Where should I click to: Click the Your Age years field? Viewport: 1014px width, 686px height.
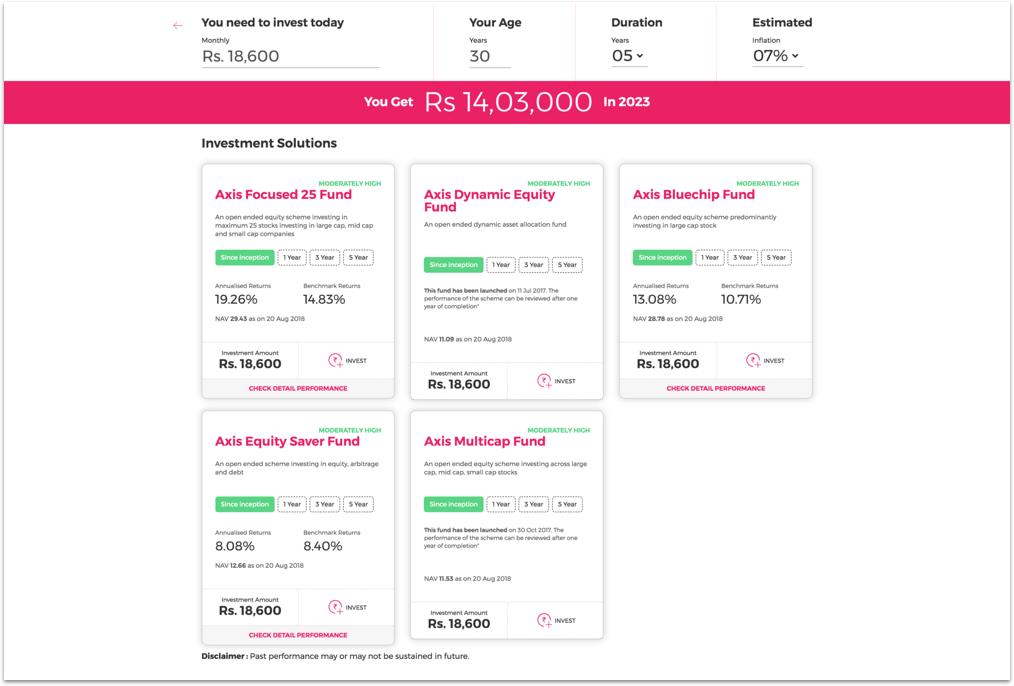point(489,57)
